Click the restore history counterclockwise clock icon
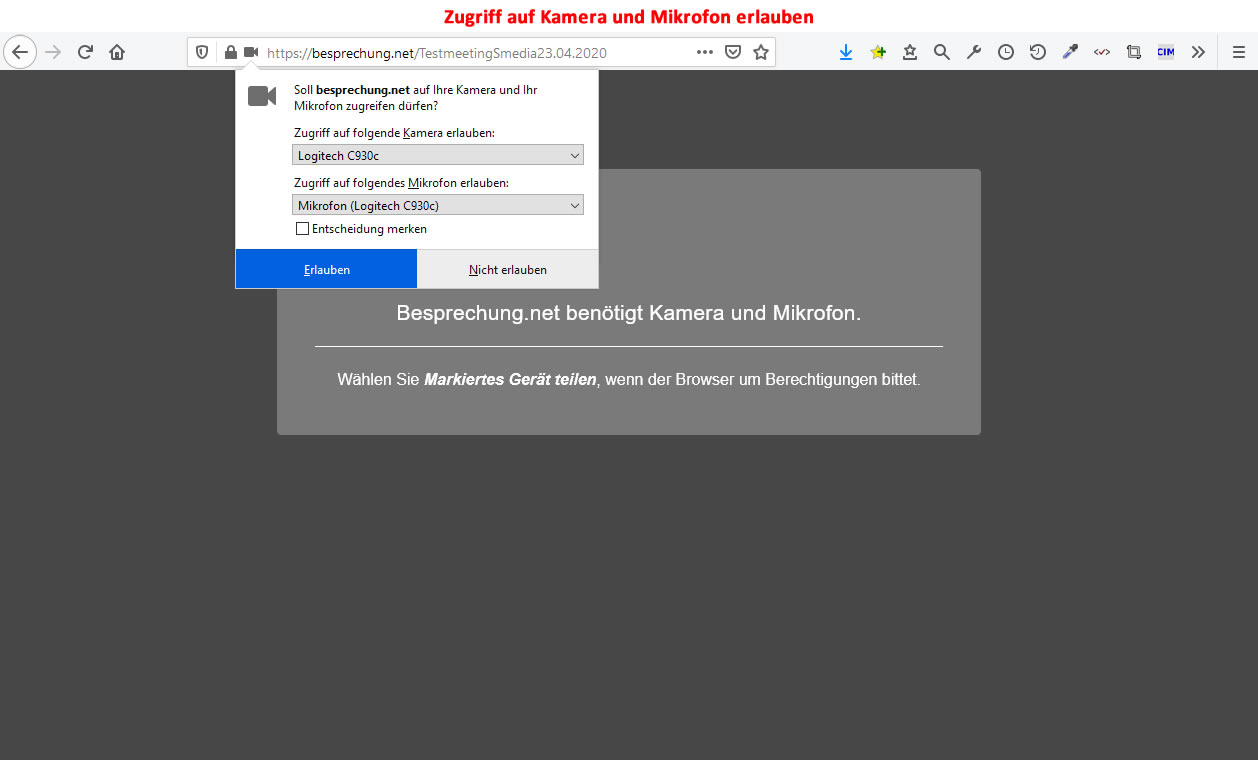The image size is (1258, 760). [x=1038, y=52]
